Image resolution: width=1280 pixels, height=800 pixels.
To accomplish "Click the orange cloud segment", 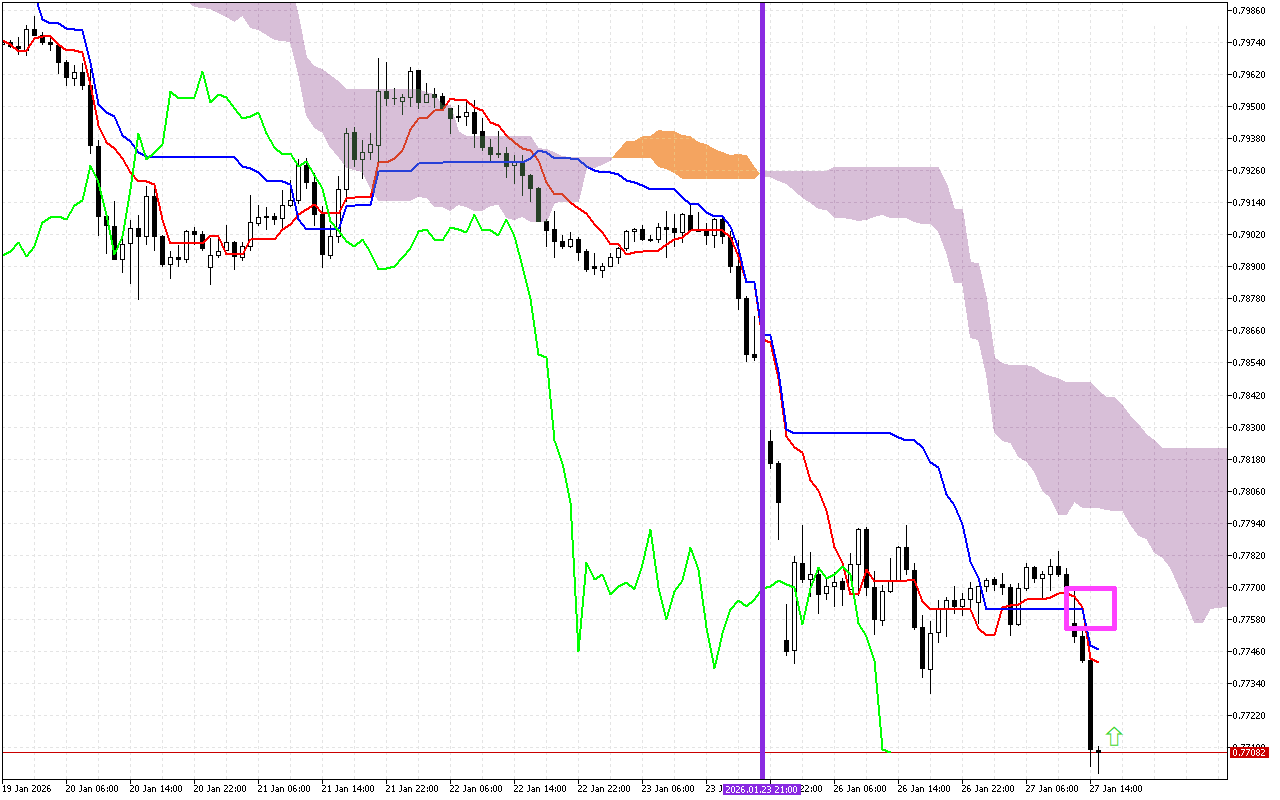I will coord(688,155).
